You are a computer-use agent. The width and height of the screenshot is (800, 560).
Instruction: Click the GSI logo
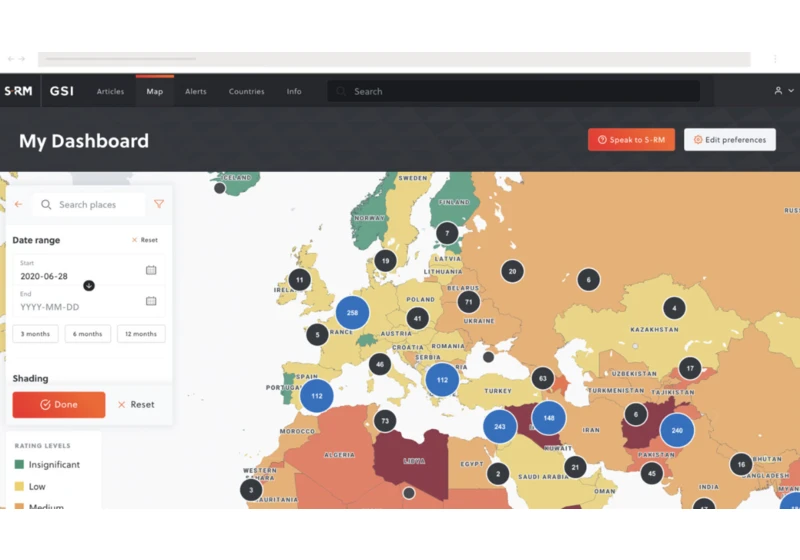(62, 91)
